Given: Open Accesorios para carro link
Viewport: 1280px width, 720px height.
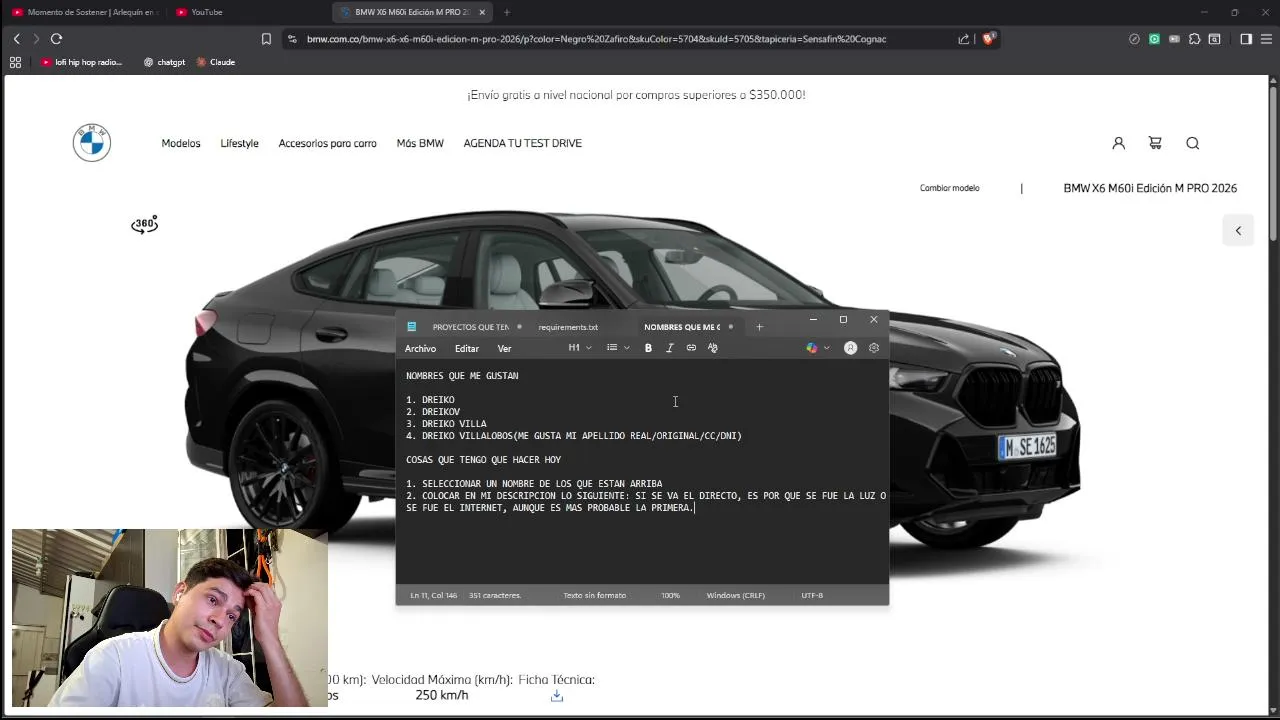Looking at the screenshot, I should pos(327,143).
